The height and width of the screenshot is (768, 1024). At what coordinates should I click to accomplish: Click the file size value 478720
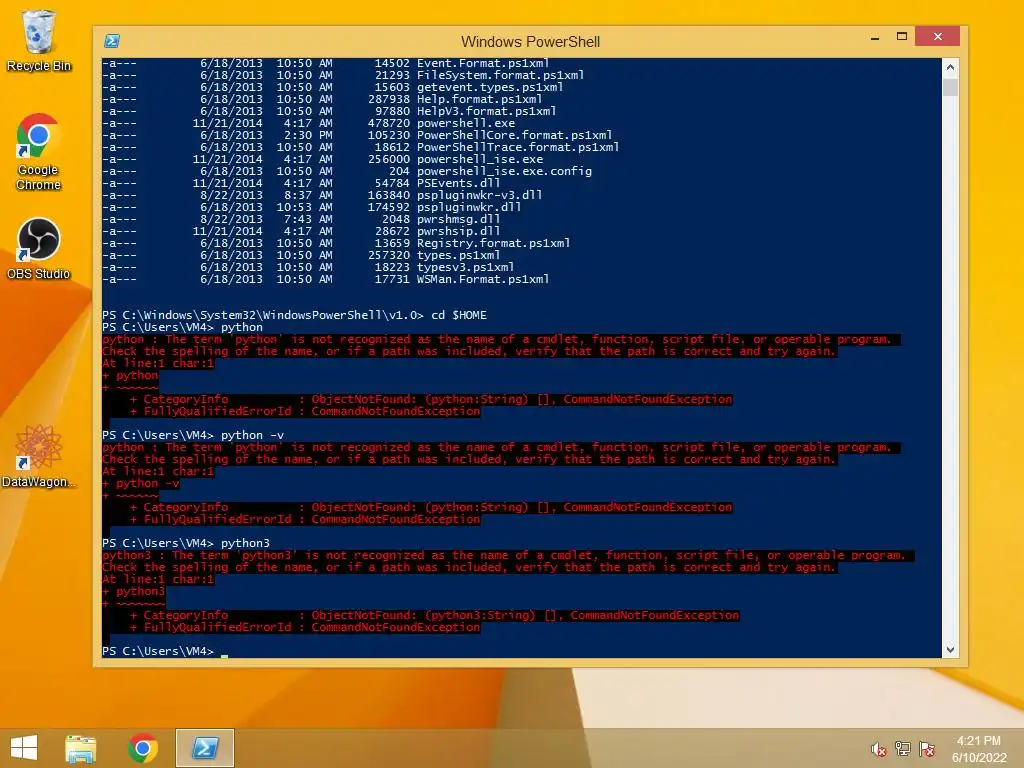[389, 123]
